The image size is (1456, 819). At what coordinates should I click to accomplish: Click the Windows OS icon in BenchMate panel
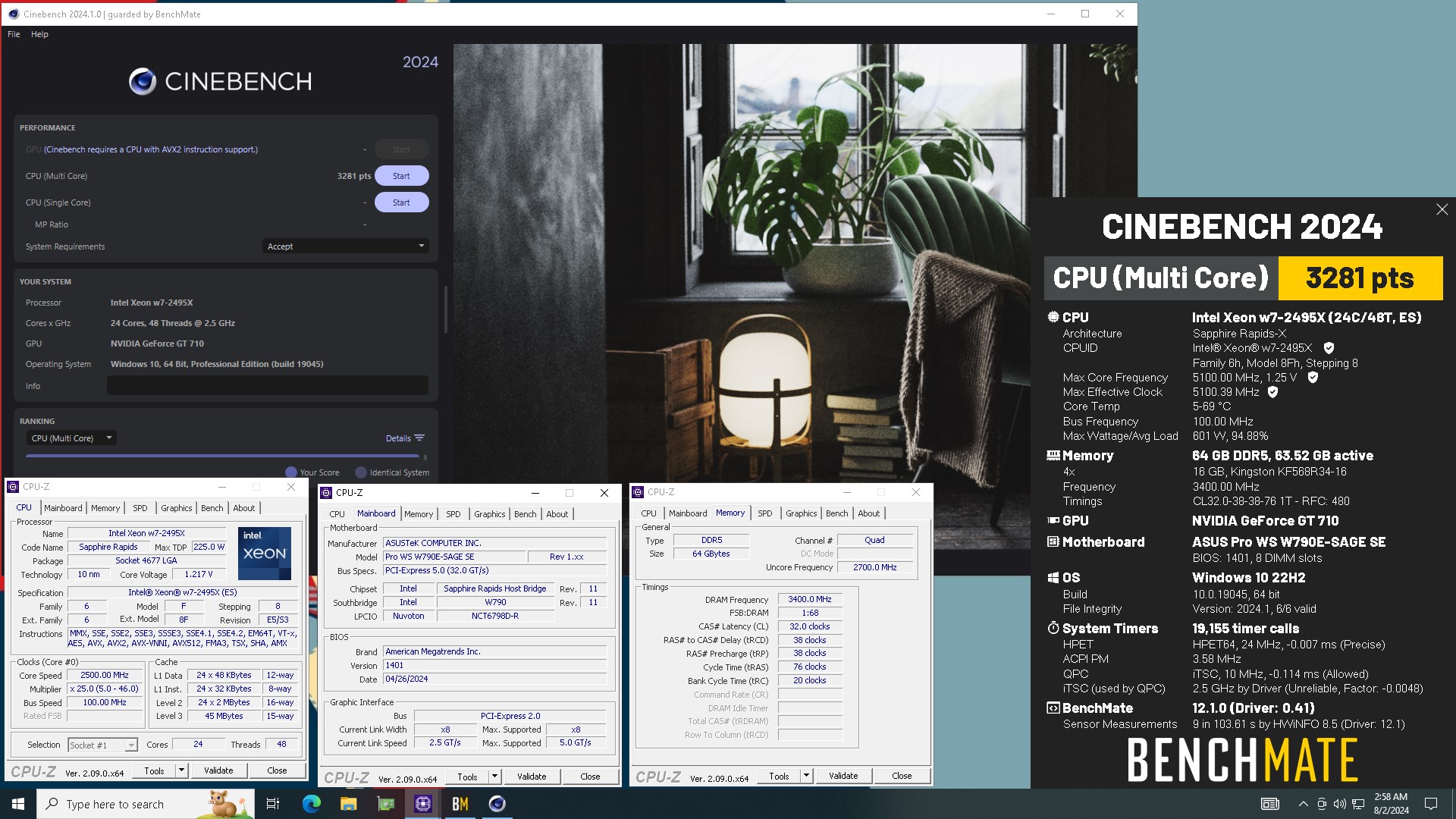(1053, 578)
